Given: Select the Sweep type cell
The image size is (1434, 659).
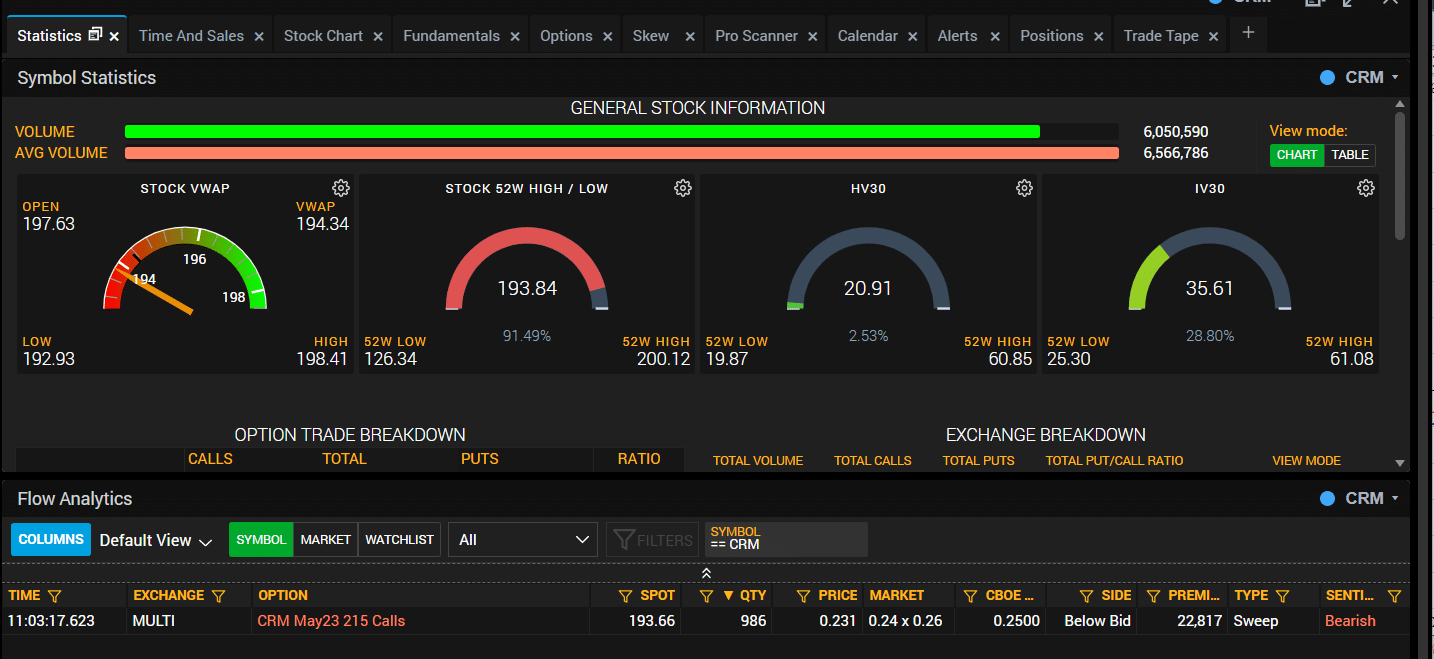Looking at the screenshot, I should pyautogui.click(x=1256, y=621).
